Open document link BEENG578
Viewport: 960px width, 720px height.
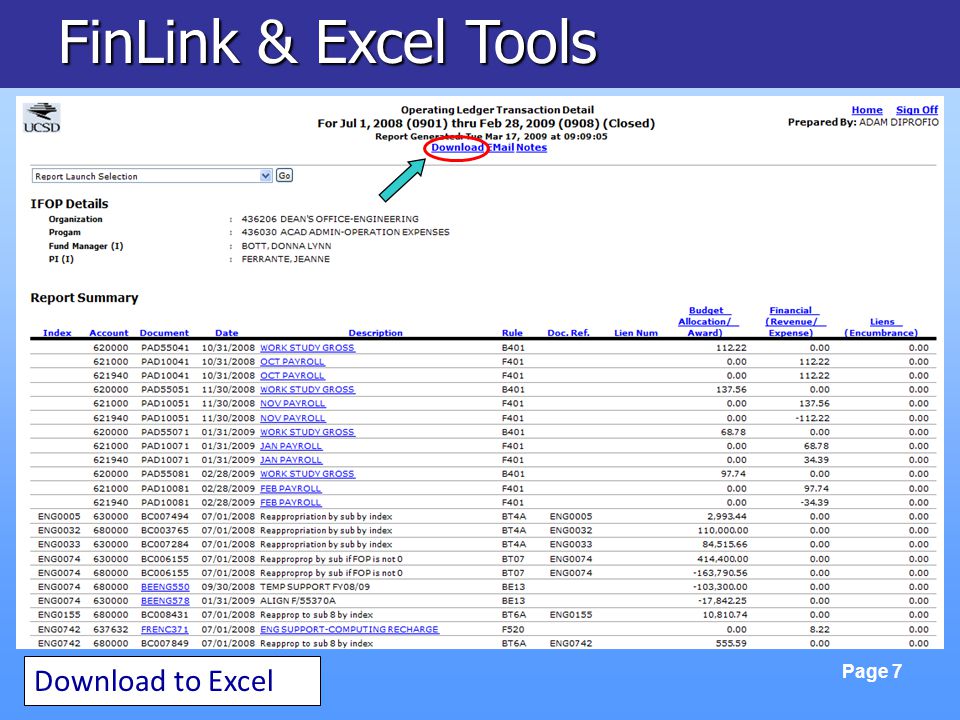tap(165, 601)
